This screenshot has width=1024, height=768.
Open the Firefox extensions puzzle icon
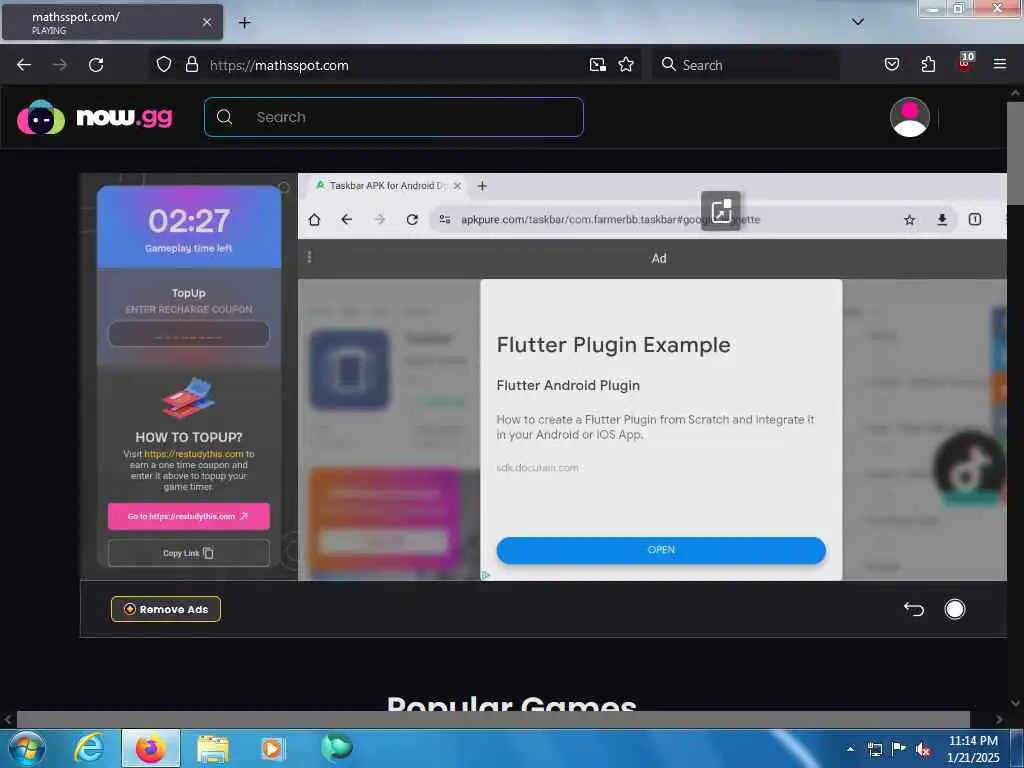928,64
